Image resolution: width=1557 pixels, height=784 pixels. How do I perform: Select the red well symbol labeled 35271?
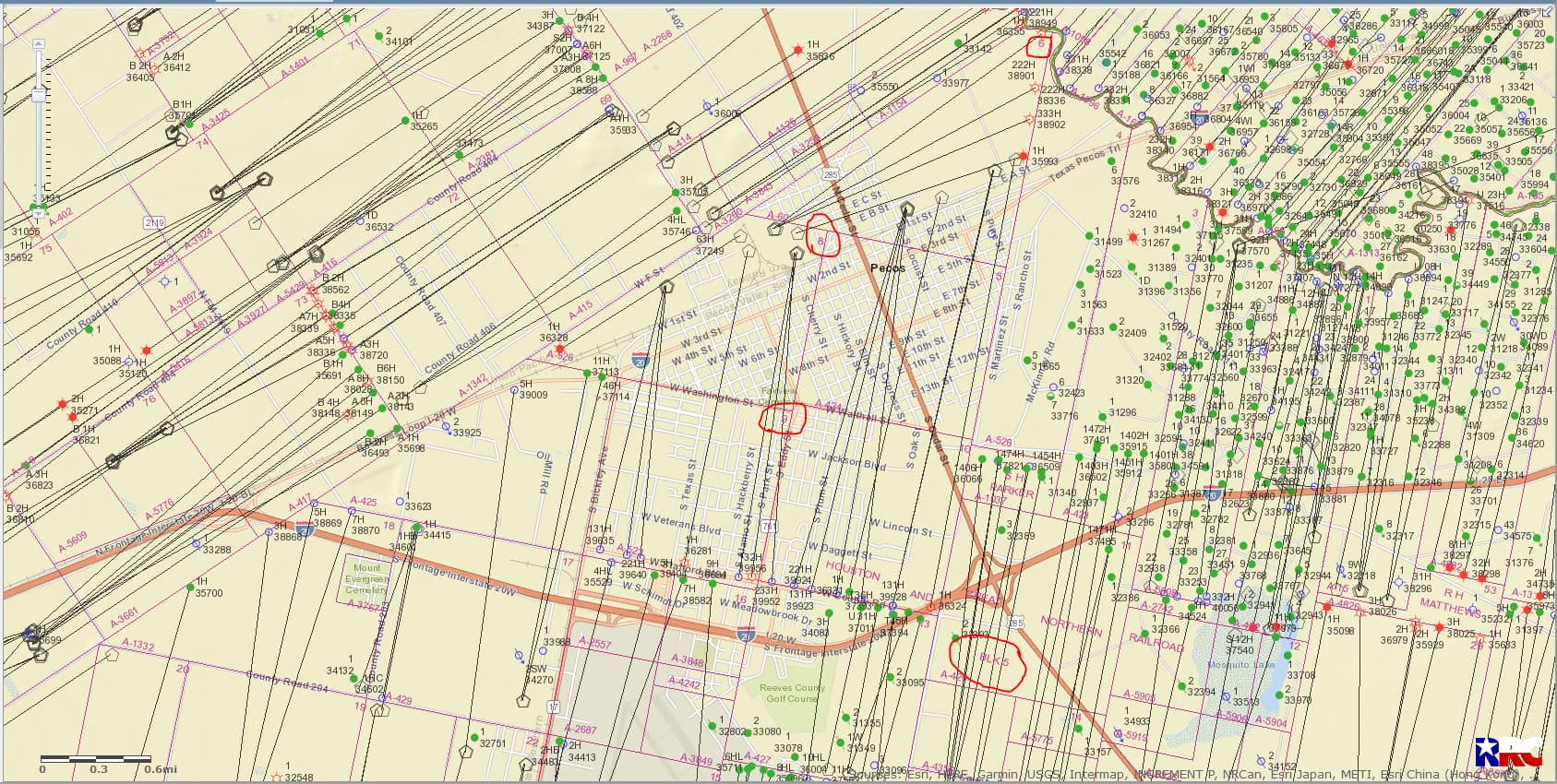point(63,403)
